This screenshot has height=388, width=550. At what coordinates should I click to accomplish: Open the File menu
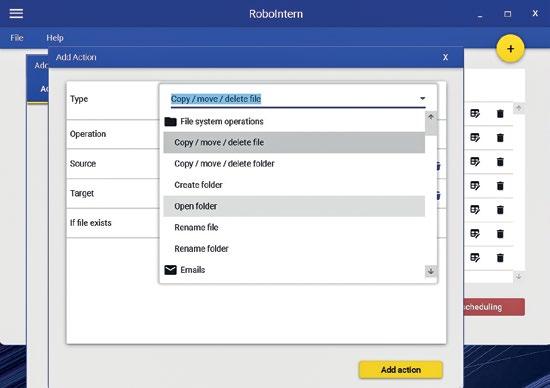[x=17, y=38]
